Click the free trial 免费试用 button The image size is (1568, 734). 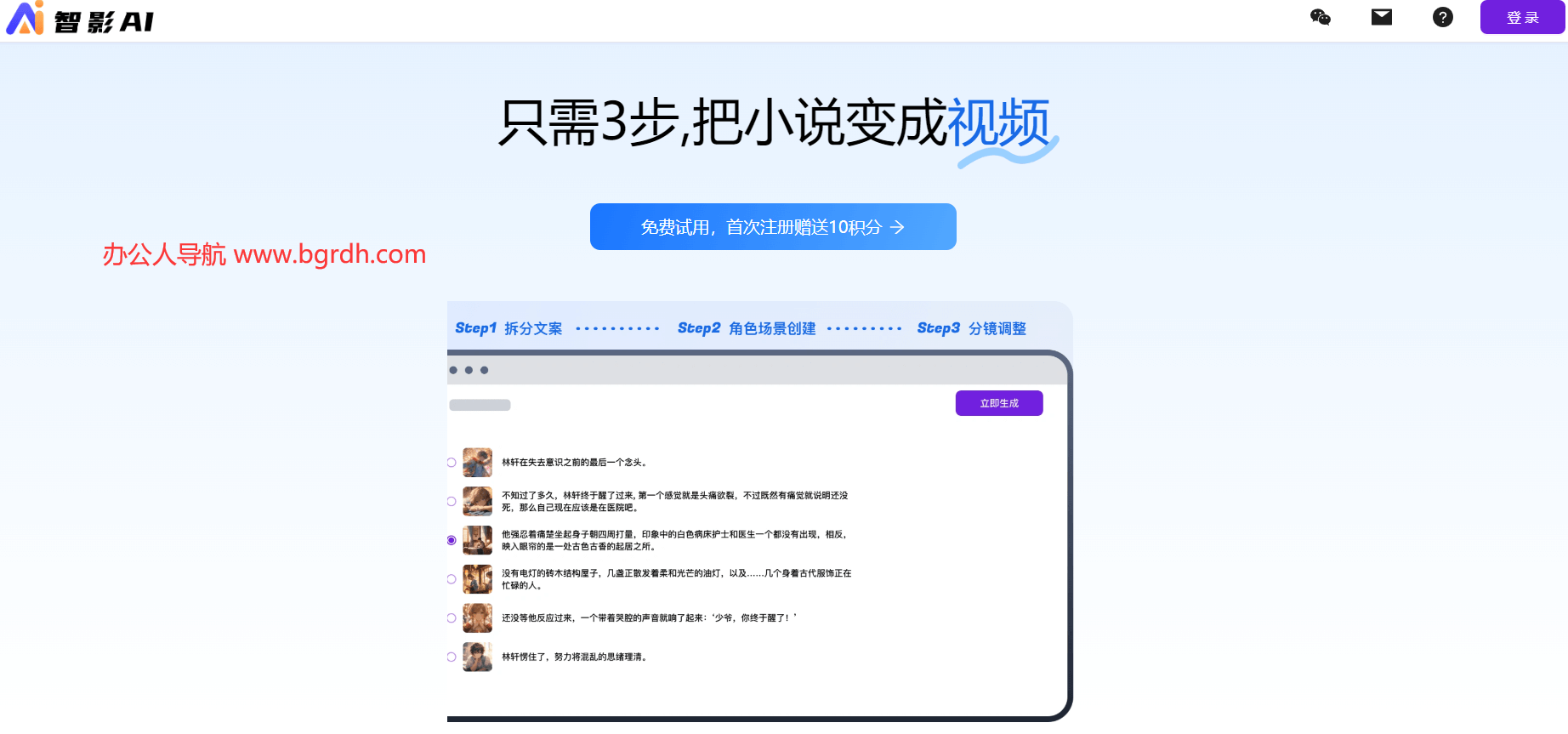click(x=773, y=226)
